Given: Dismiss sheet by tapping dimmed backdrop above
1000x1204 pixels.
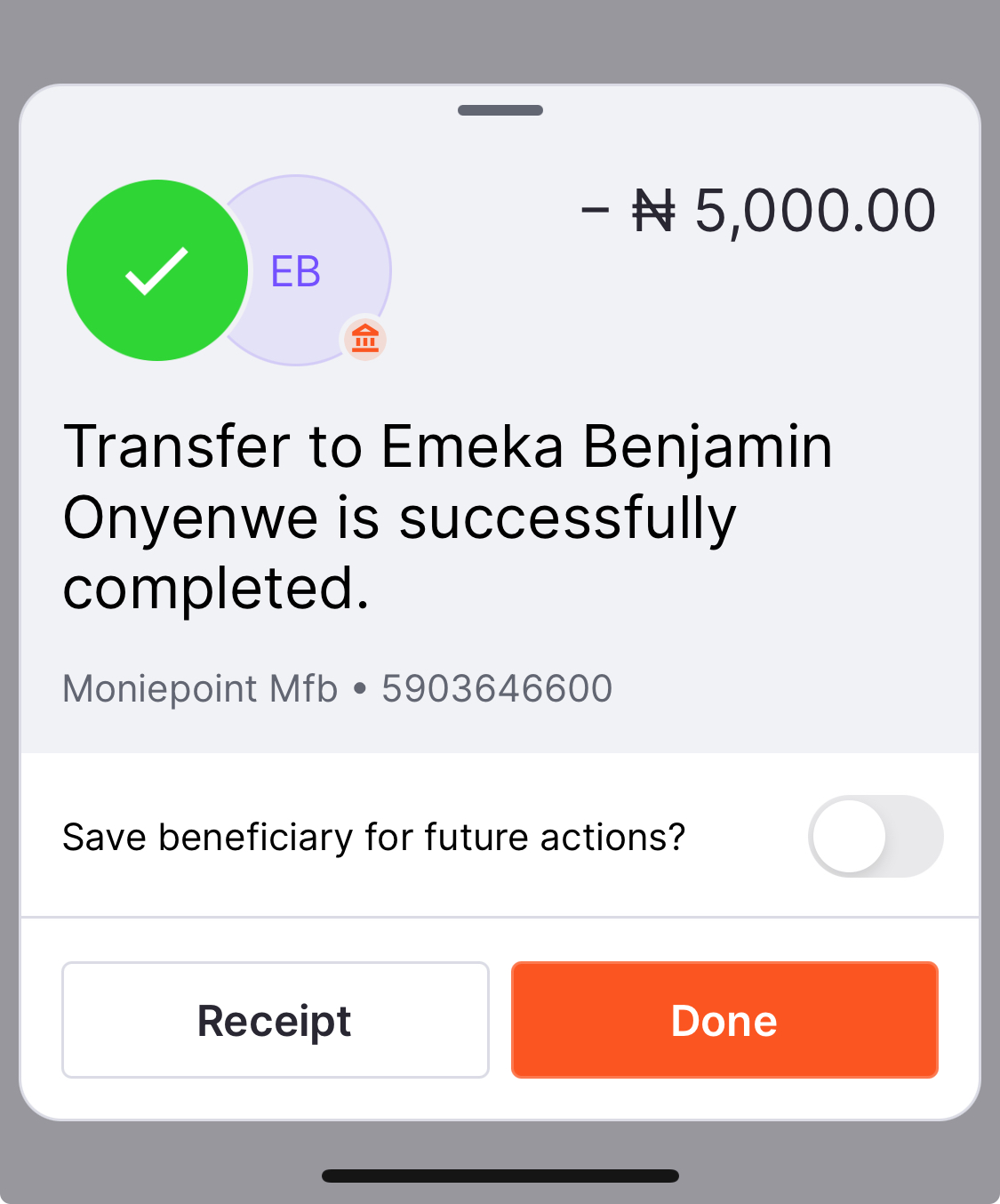Looking at the screenshot, I should click(x=500, y=40).
